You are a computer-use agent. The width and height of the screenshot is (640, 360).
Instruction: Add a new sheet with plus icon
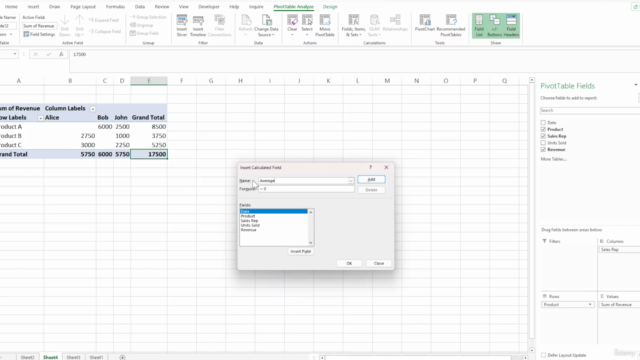click(122, 357)
